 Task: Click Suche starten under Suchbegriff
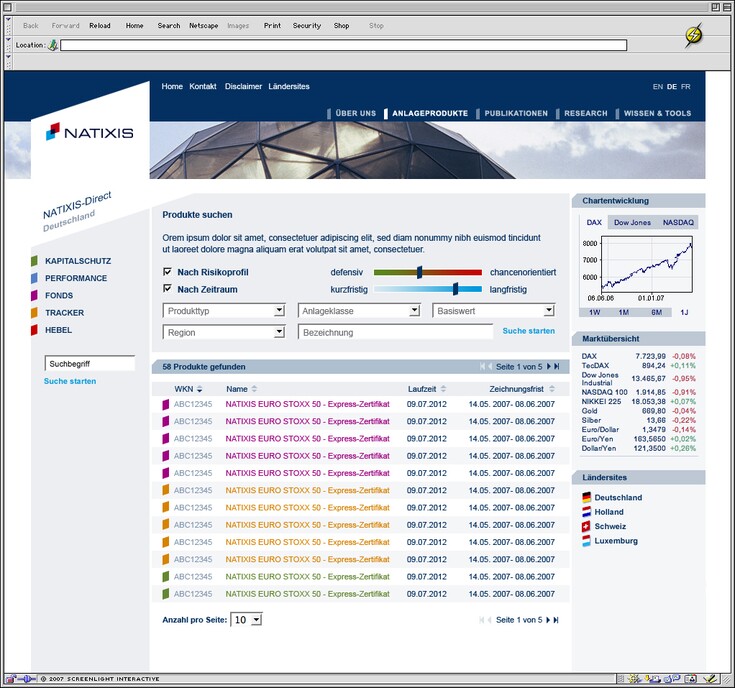click(70, 381)
